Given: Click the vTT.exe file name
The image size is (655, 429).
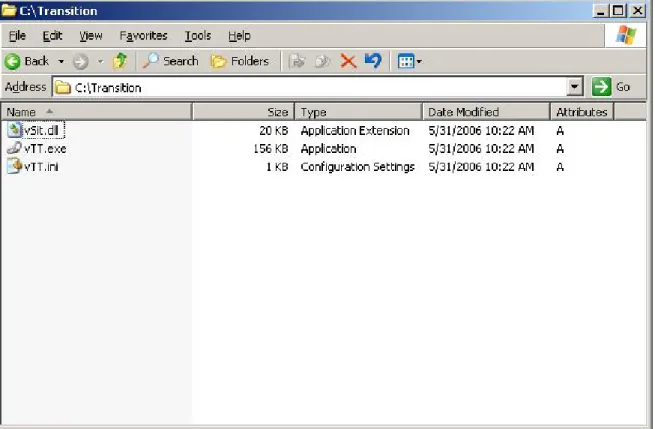Looking at the screenshot, I should 45,149.
